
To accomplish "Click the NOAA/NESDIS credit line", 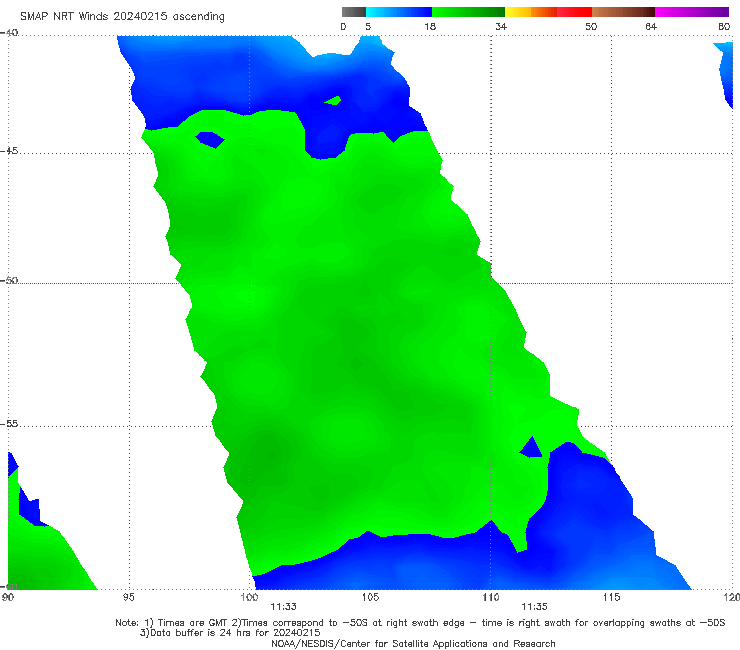I will [x=413, y=644].
